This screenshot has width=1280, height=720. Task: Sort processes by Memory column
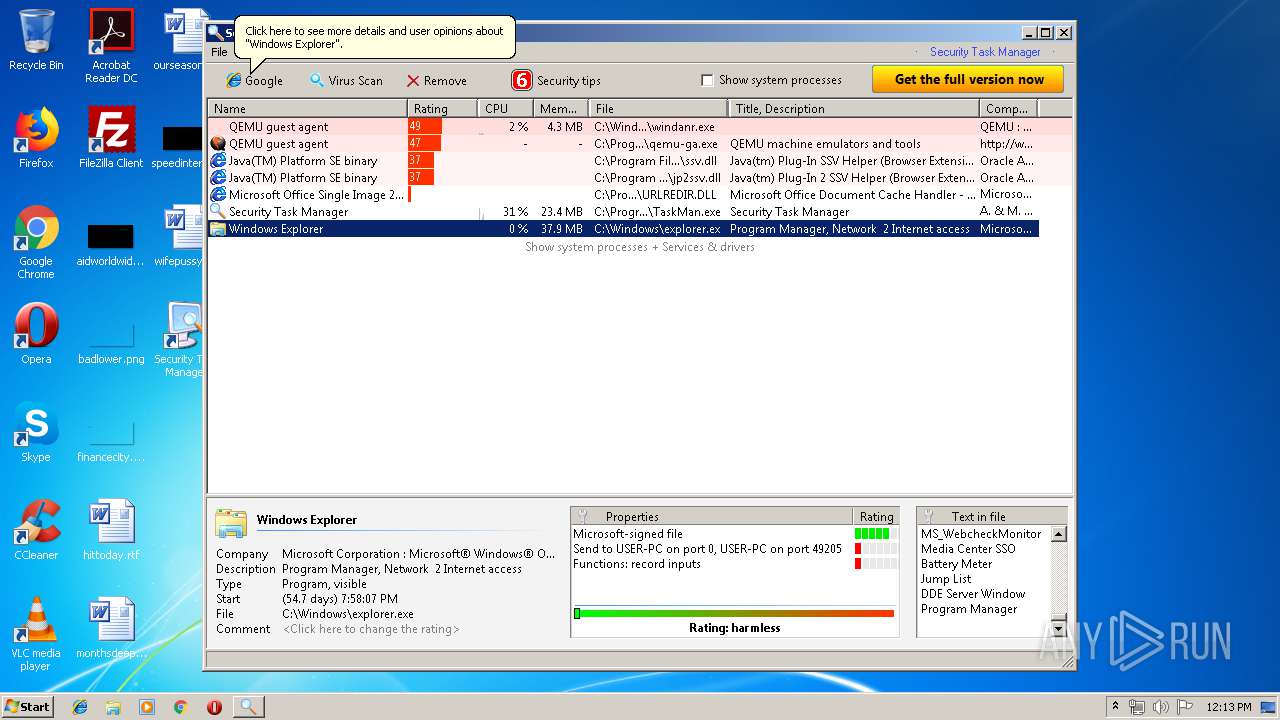tap(560, 108)
